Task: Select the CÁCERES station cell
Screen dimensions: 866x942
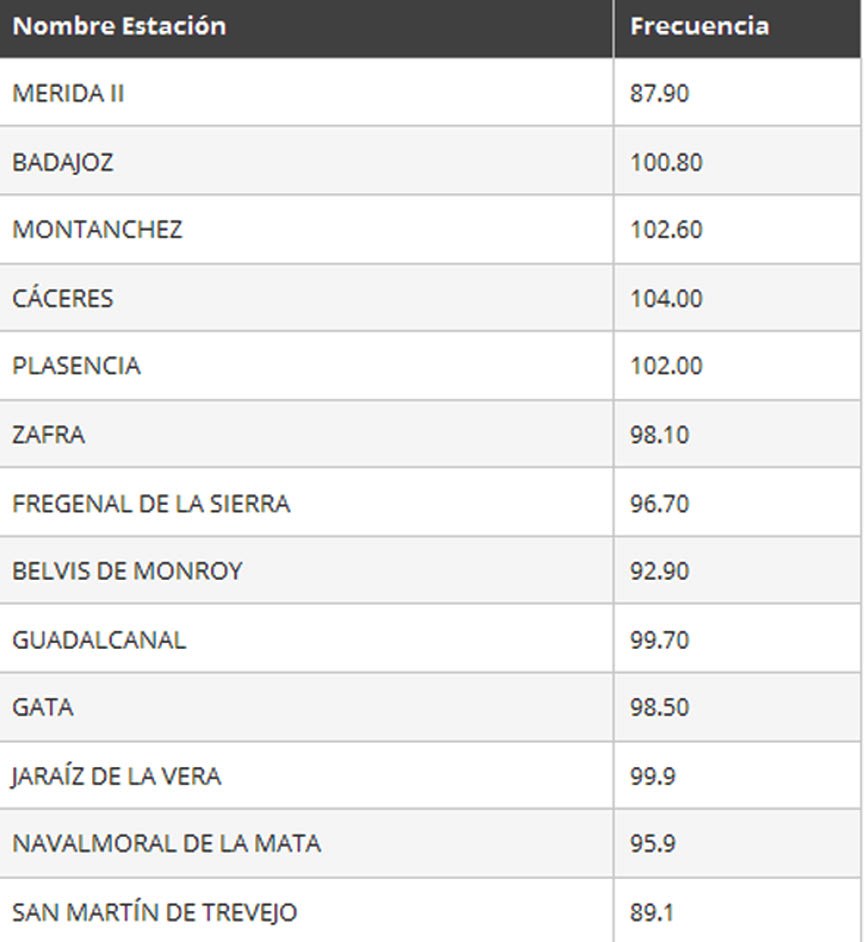Action: [306, 298]
